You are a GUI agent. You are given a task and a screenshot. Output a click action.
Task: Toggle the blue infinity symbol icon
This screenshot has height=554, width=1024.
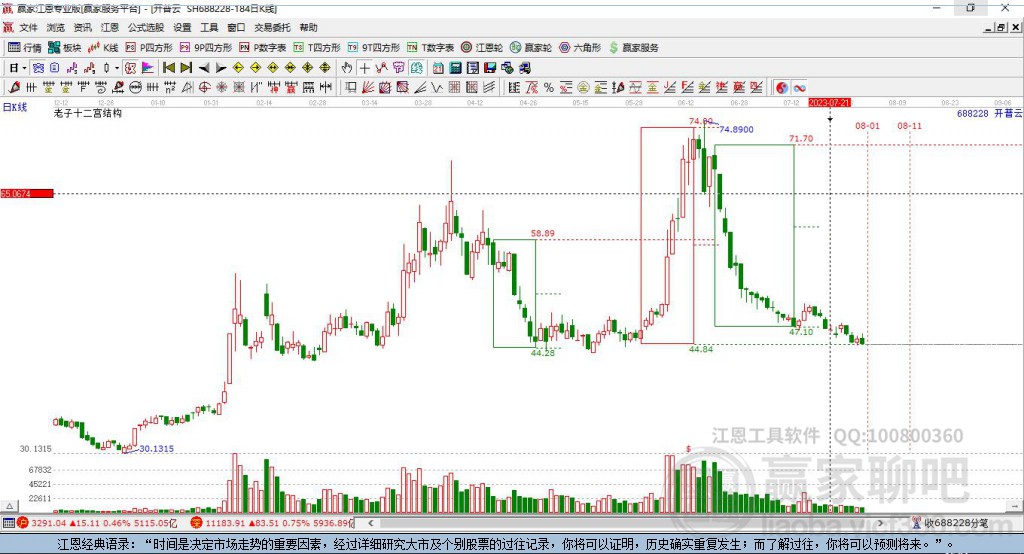pyautogui.click(x=799, y=88)
